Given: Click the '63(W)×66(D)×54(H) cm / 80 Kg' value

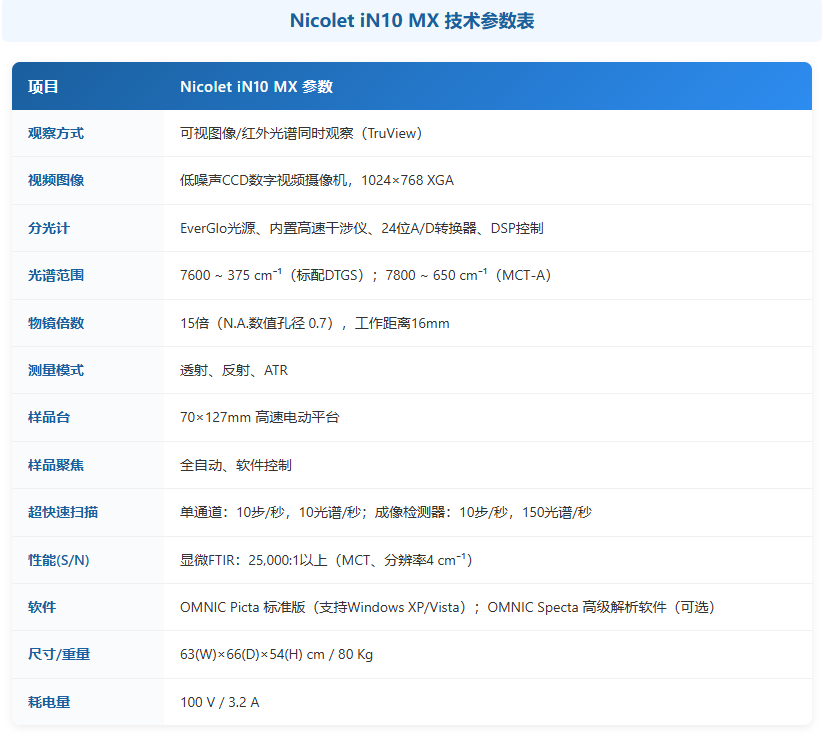Looking at the screenshot, I should pos(276,654).
